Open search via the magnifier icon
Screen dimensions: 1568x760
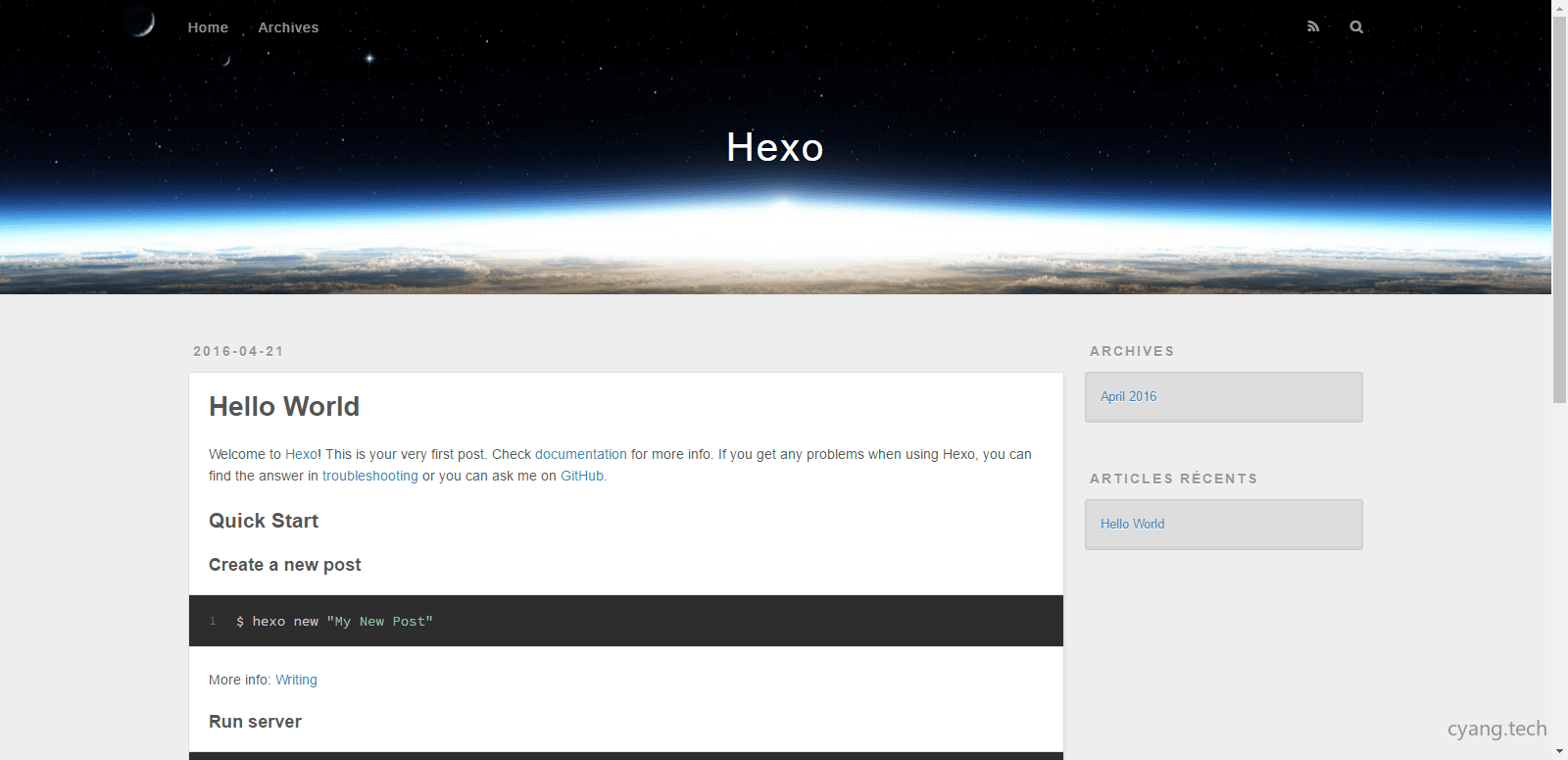click(x=1356, y=26)
